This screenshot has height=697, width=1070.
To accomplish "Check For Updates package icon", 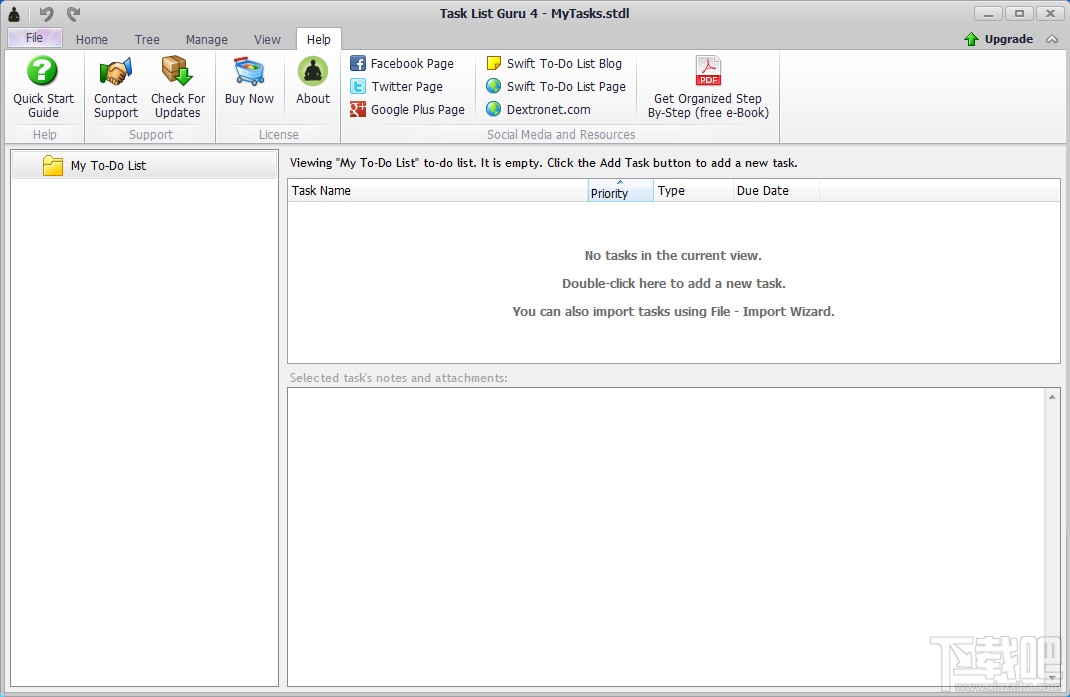I will coord(177,71).
